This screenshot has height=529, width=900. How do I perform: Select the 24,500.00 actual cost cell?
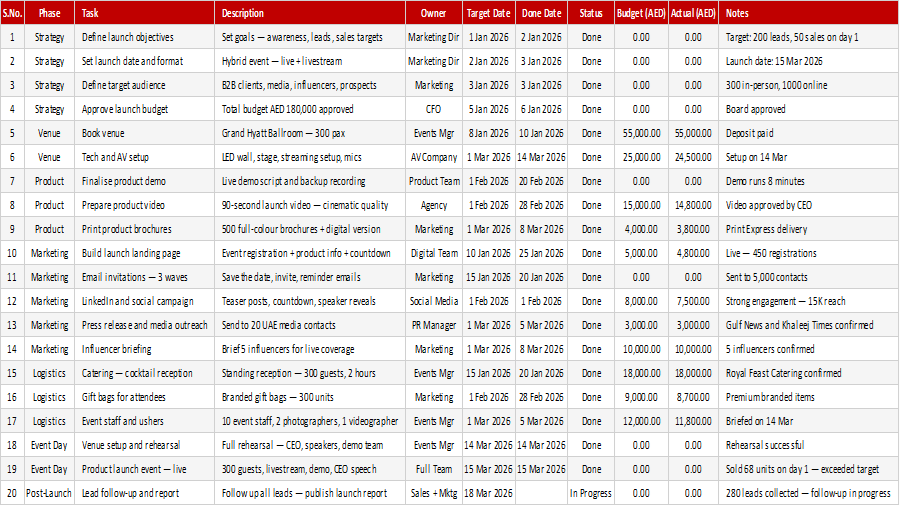[x=693, y=157]
